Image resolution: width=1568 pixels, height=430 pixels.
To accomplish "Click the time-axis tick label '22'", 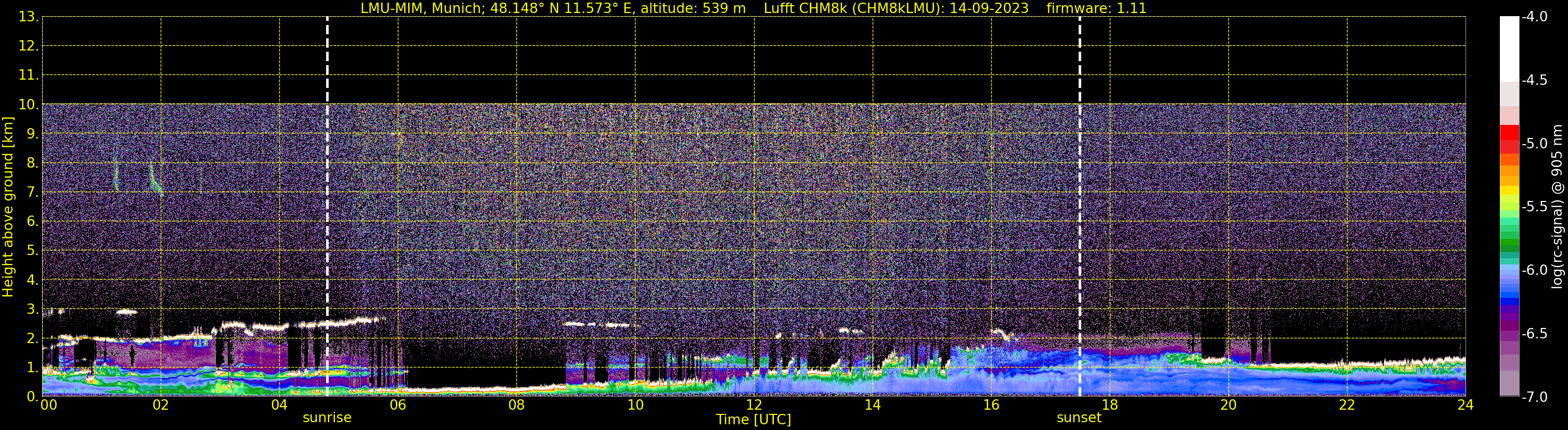I will point(1347,405).
